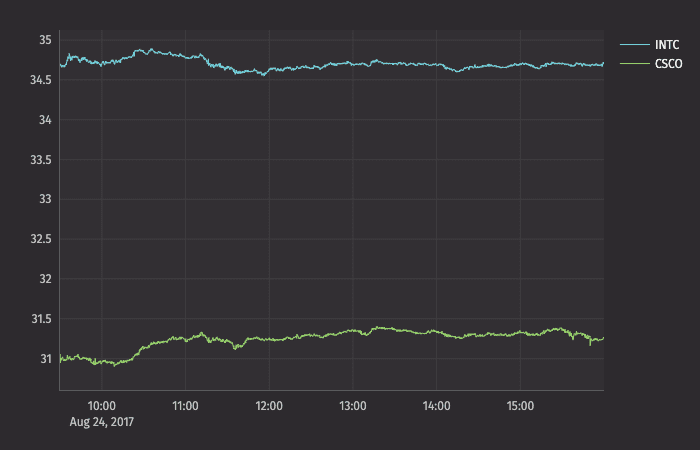Image resolution: width=700 pixels, height=450 pixels.
Task: Click the 11:00 x-axis tick label
Action: (x=186, y=406)
